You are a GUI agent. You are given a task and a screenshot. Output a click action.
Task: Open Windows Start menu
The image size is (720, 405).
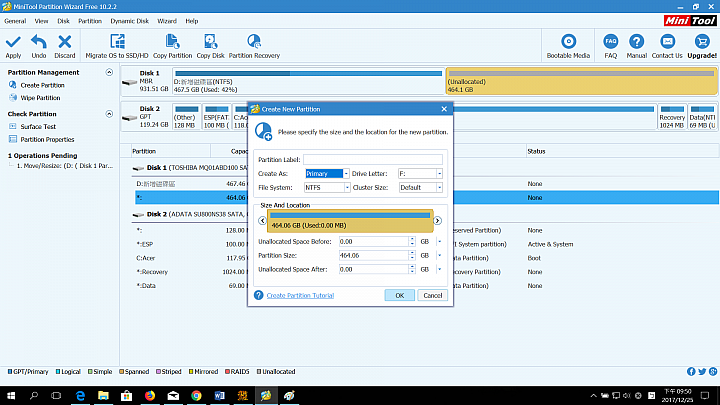pos(11,395)
